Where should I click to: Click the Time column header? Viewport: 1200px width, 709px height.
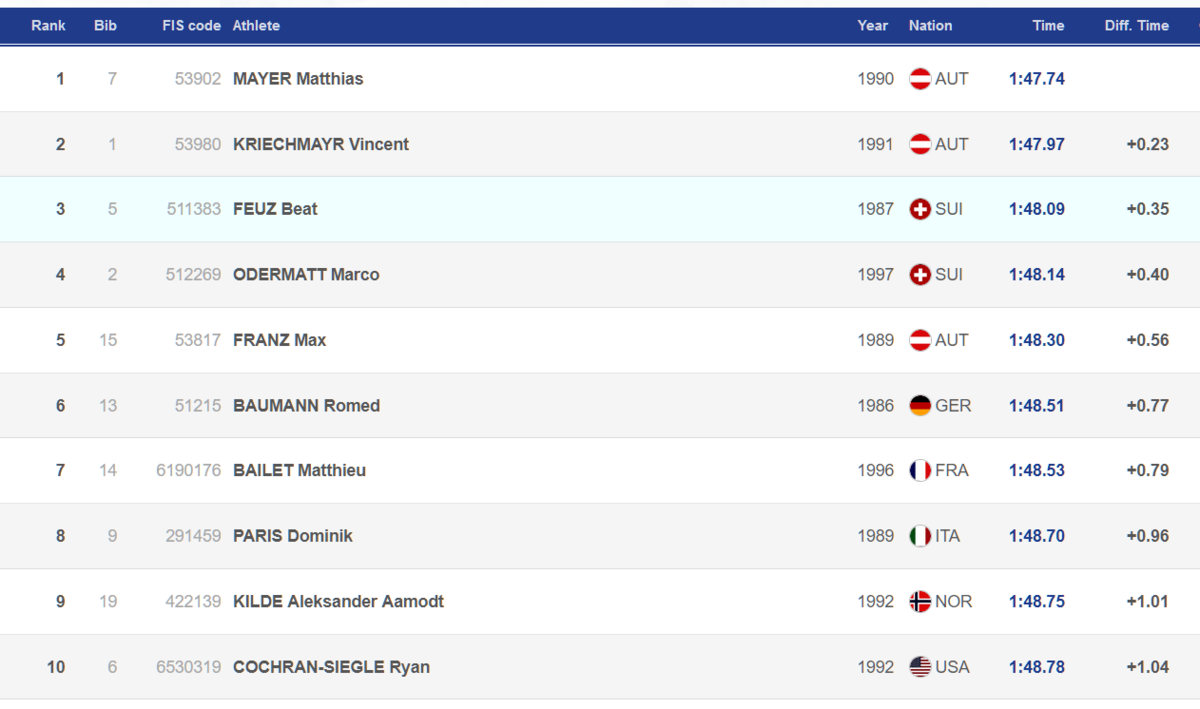(x=1048, y=26)
